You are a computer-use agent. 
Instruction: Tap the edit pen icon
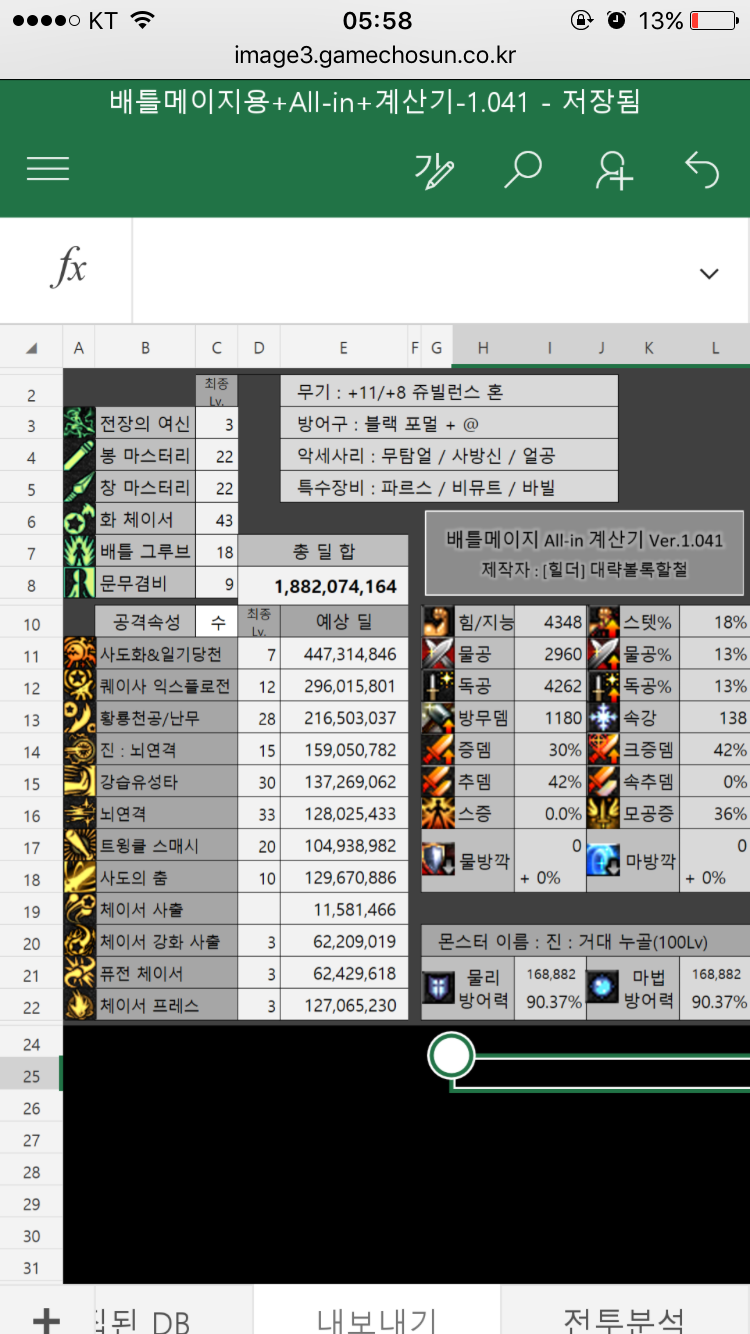[432, 170]
